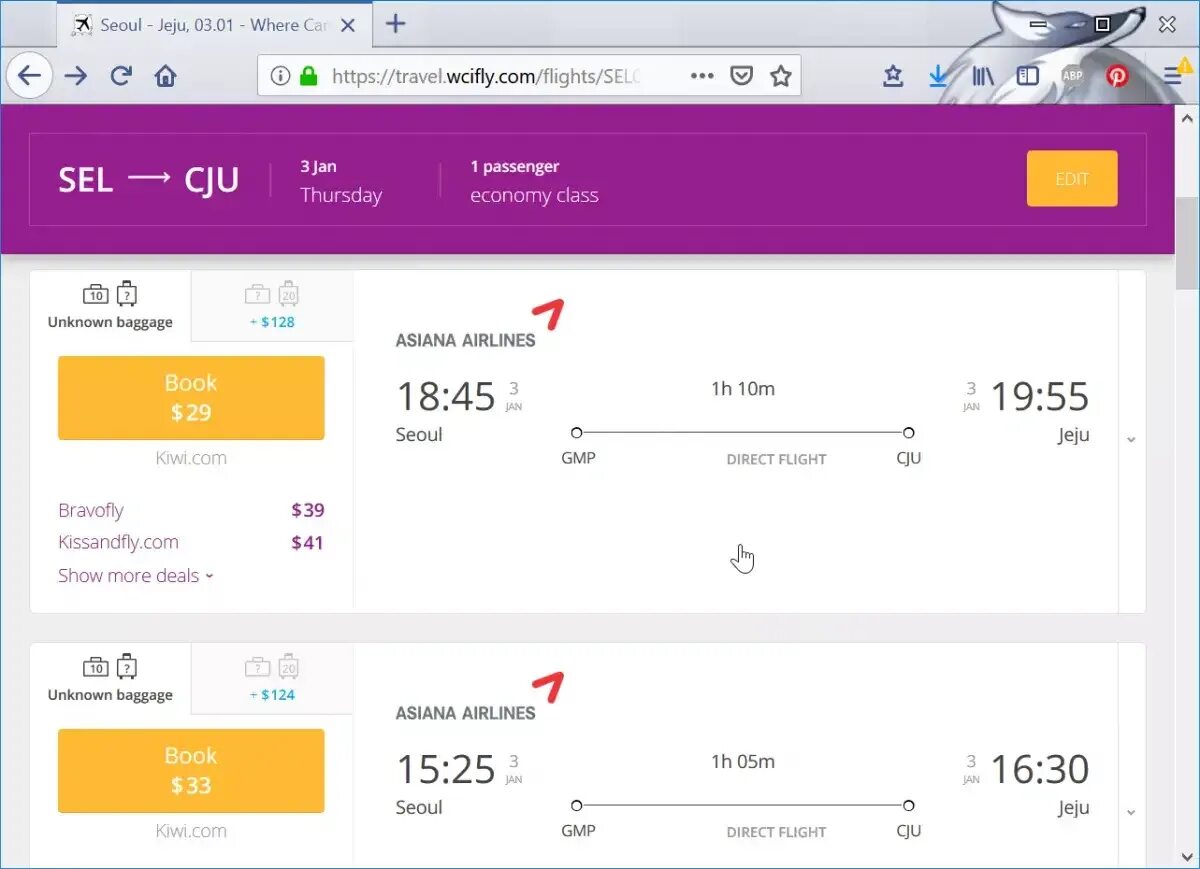Viewport: 1200px width, 869px height.
Task: Click the green padlock security icon
Action: click(x=308, y=76)
